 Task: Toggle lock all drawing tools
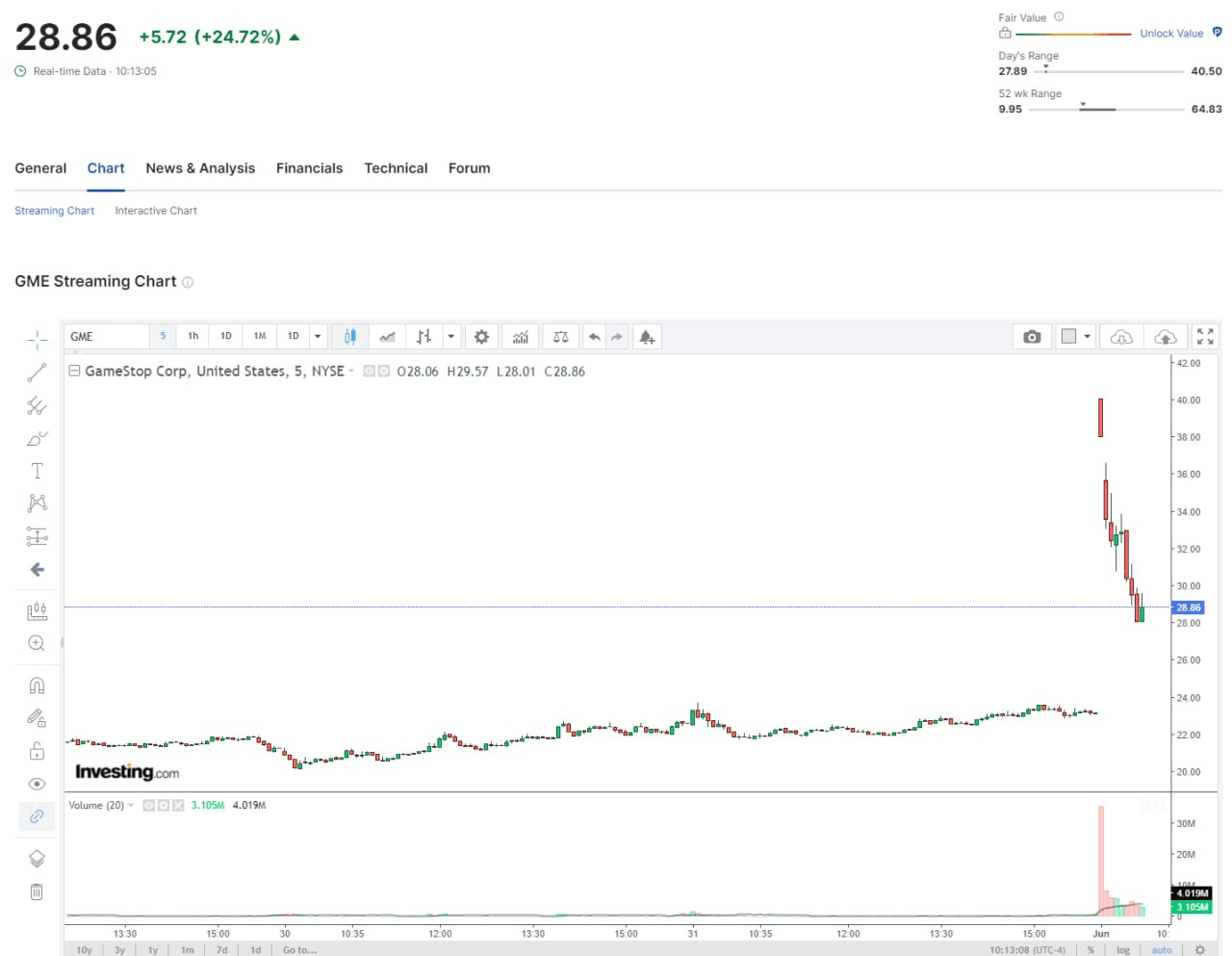(37, 751)
